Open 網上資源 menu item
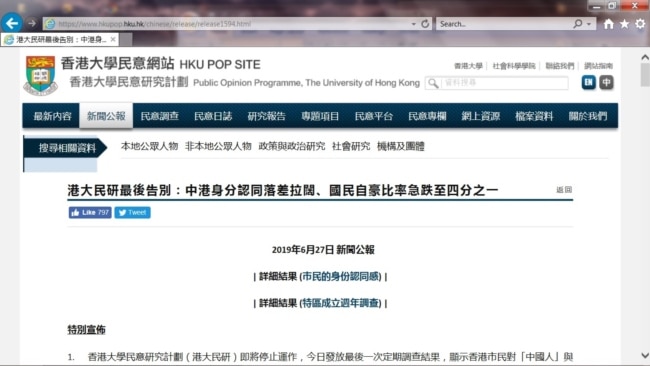The width and height of the screenshot is (650, 366). pyautogui.click(x=480, y=116)
